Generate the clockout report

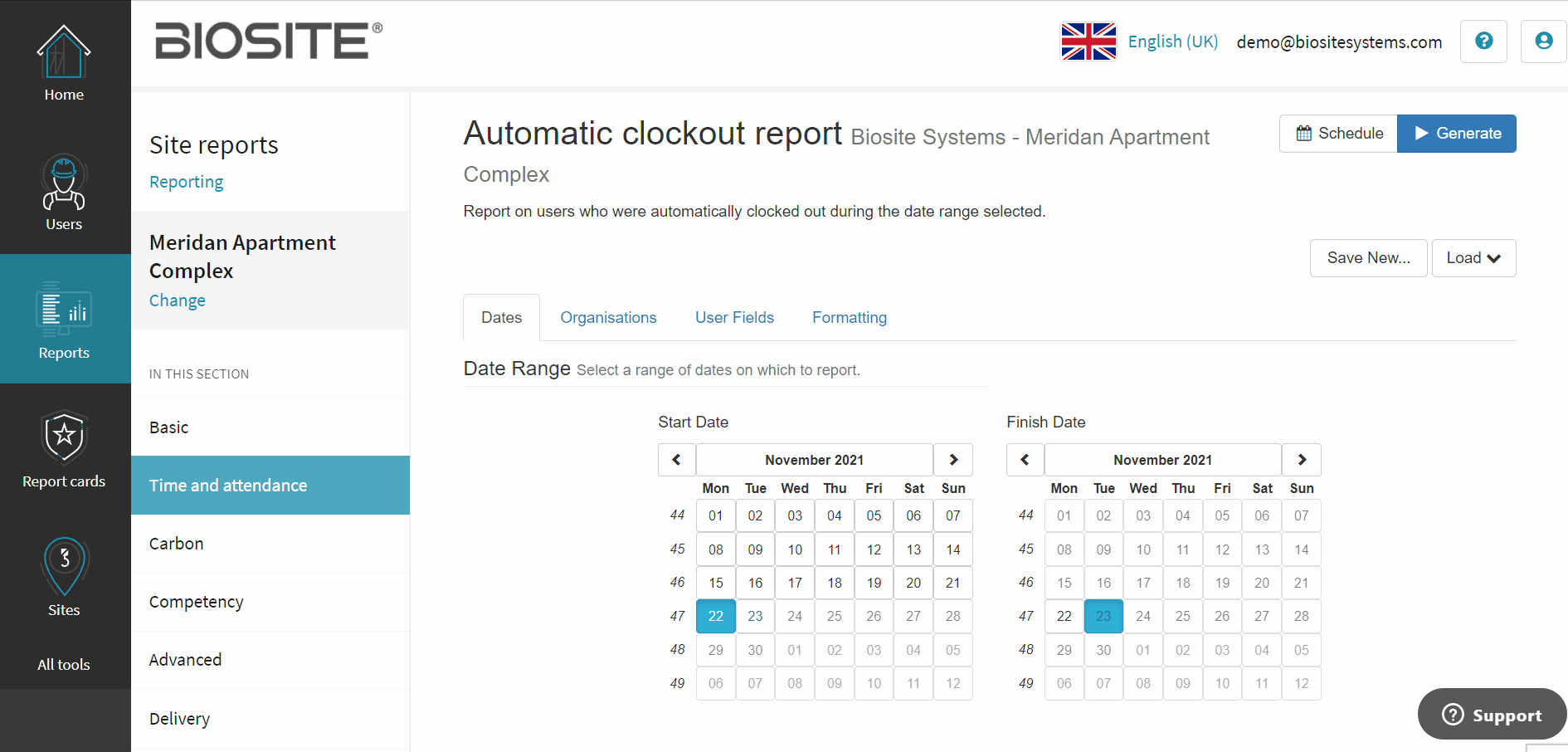pos(1457,134)
